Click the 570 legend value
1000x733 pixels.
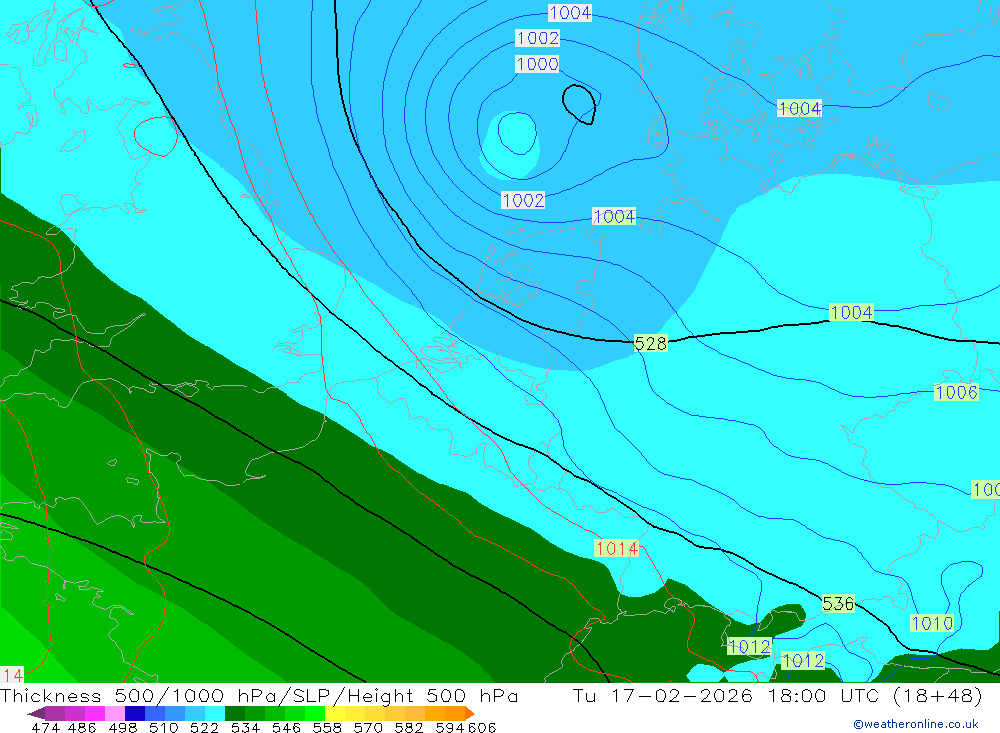tap(368, 727)
